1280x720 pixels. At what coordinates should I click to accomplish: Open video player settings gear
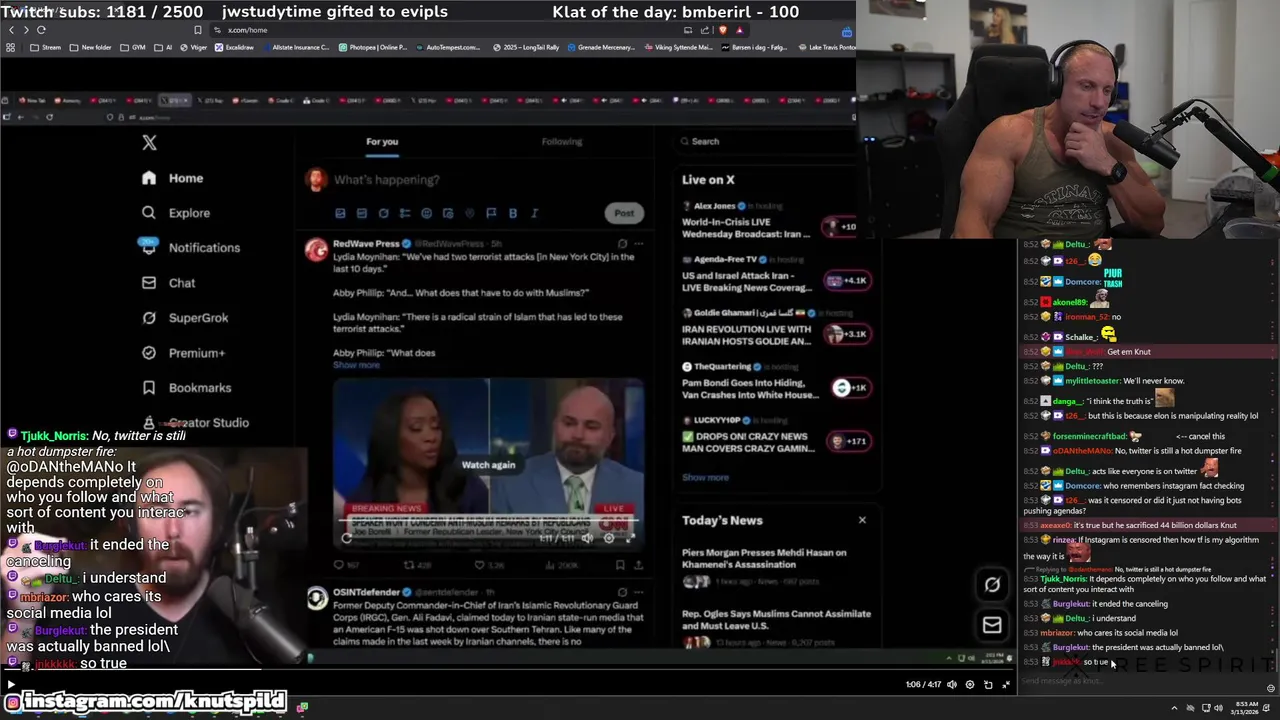(969, 685)
